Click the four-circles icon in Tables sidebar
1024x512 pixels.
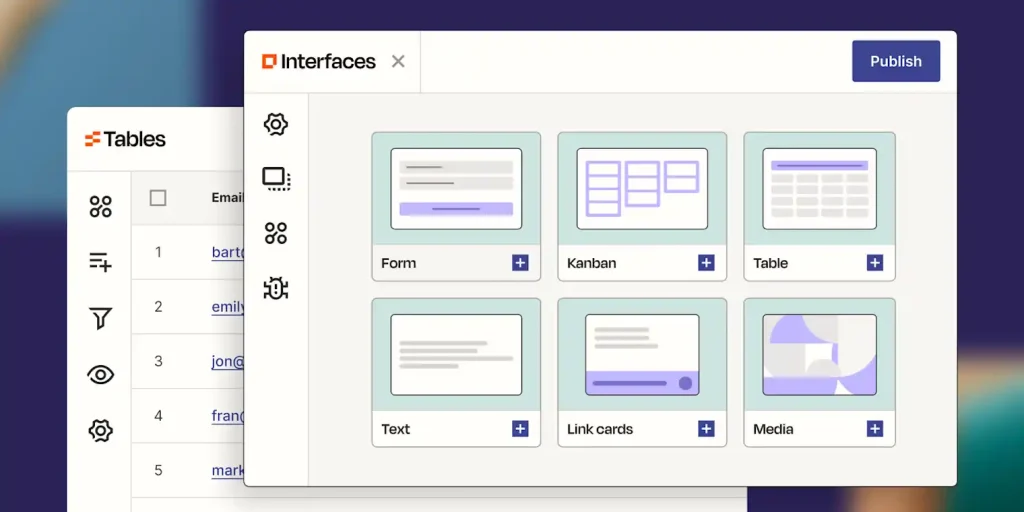click(100, 207)
